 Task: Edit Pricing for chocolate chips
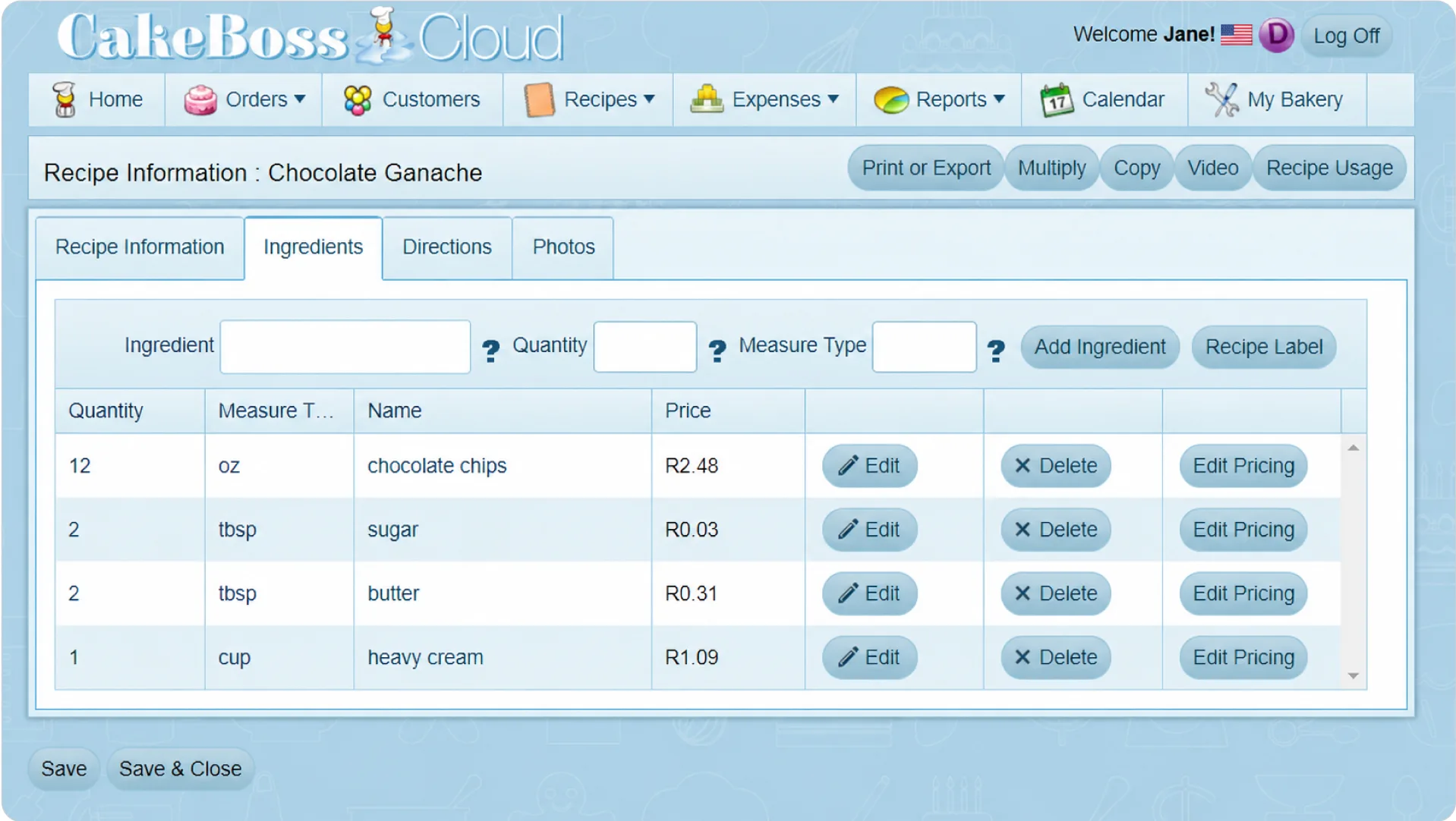[1243, 466]
